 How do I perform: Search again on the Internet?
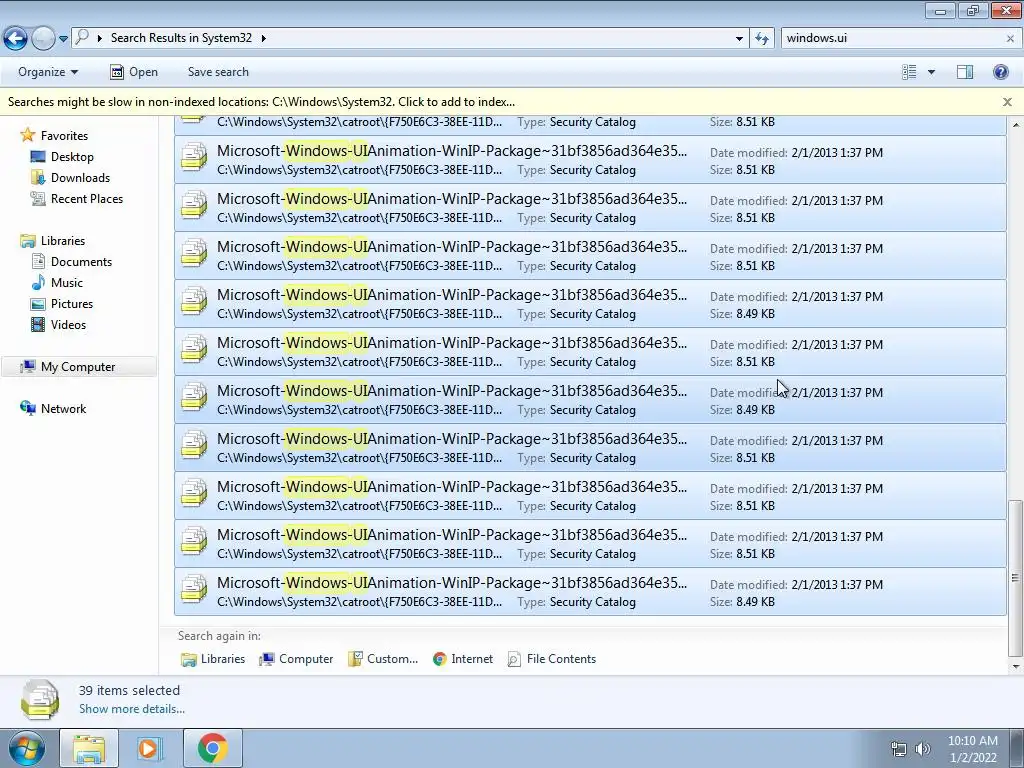pyautogui.click(x=462, y=659)
